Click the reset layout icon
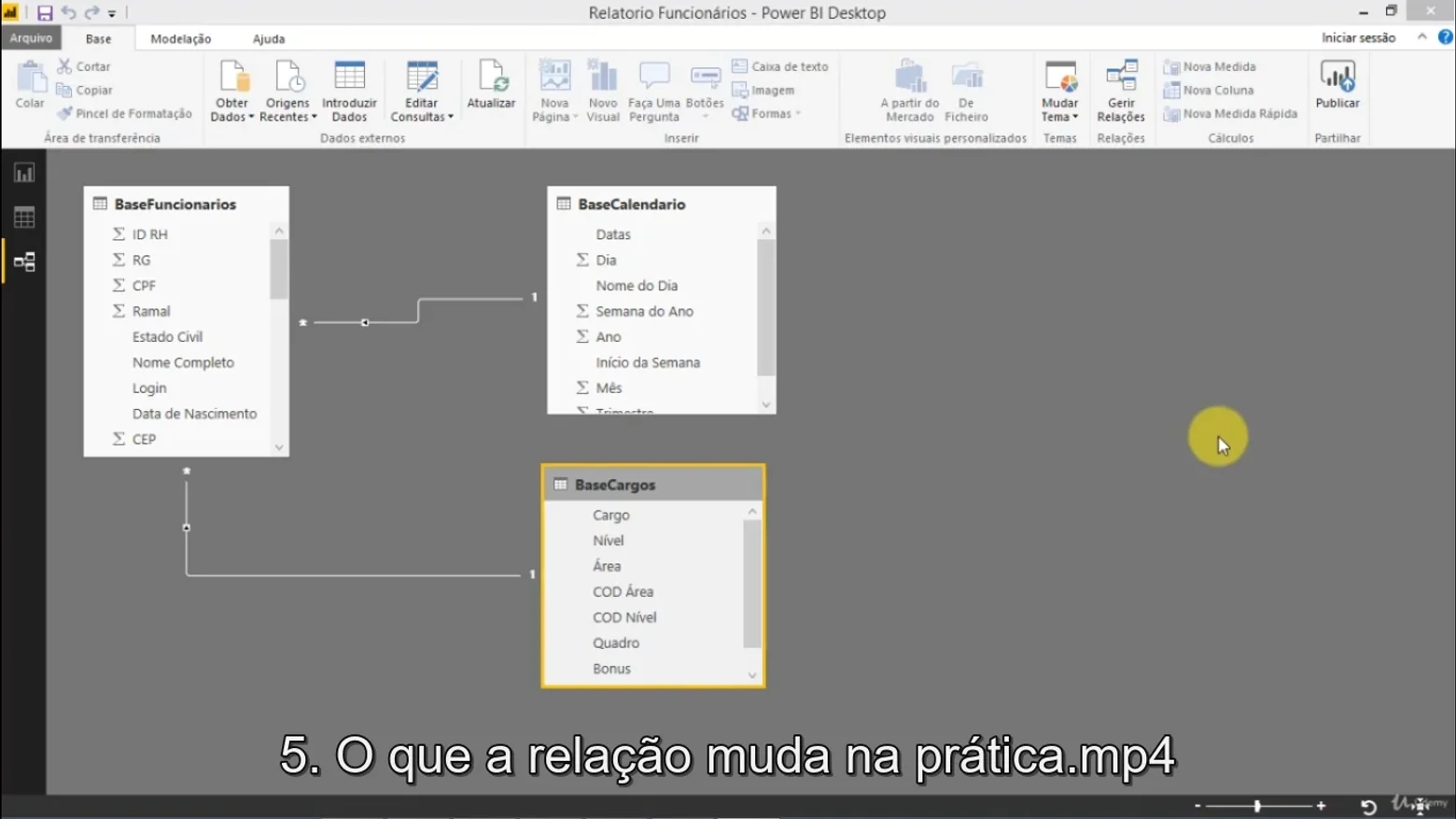The width and height of the screenshot is (1456, 819). click(1368, 807)
